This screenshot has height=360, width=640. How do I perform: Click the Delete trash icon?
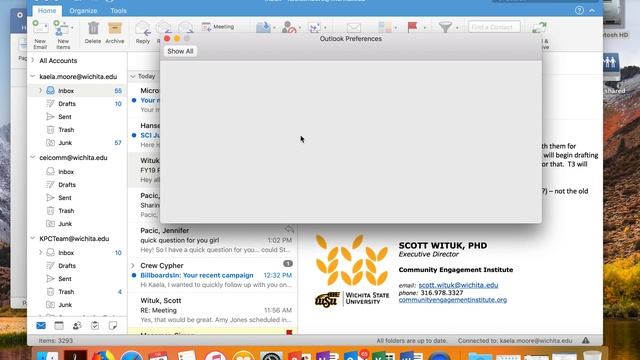[93, 27]
